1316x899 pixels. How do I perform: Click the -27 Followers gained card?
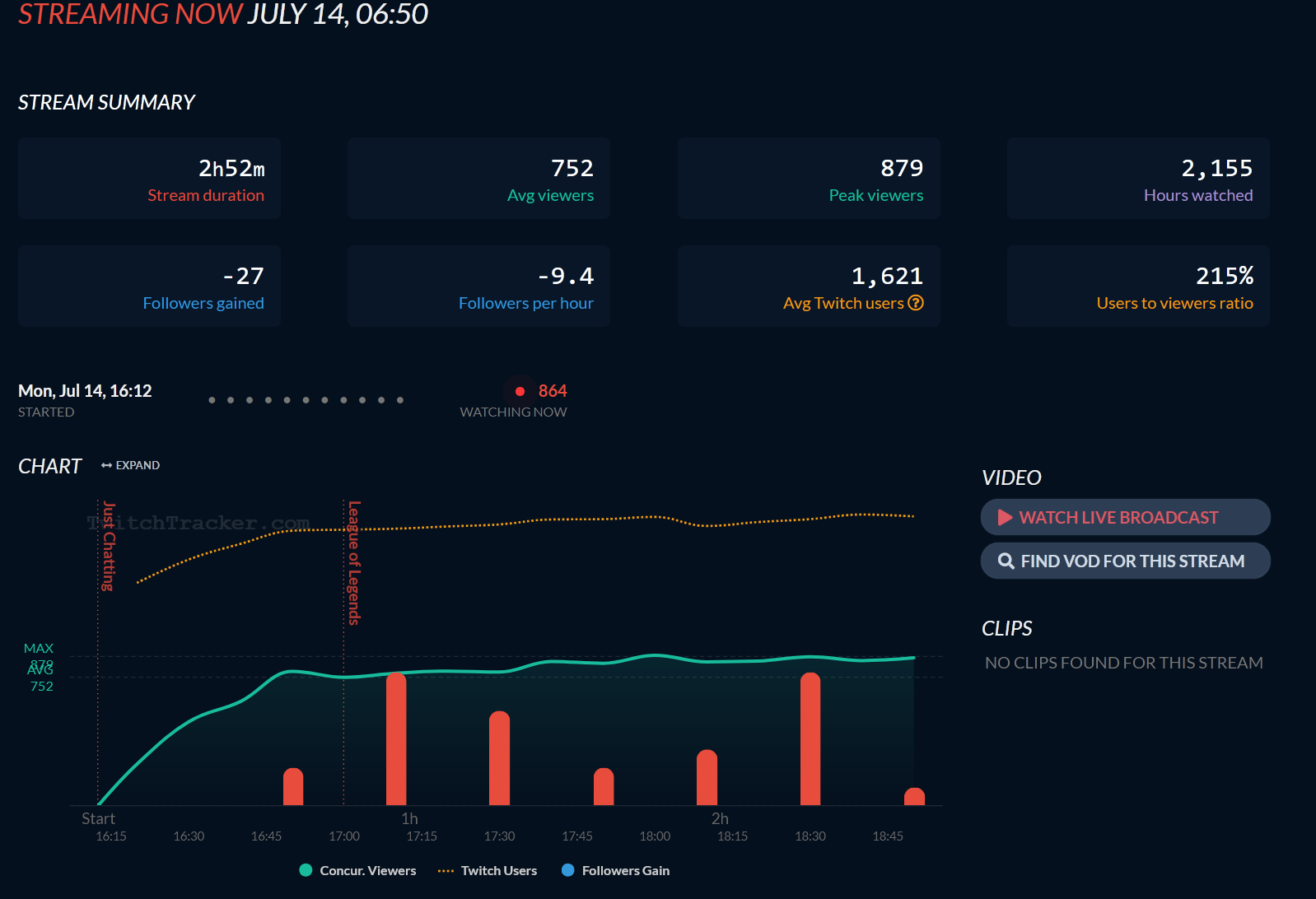pos(149,286)
